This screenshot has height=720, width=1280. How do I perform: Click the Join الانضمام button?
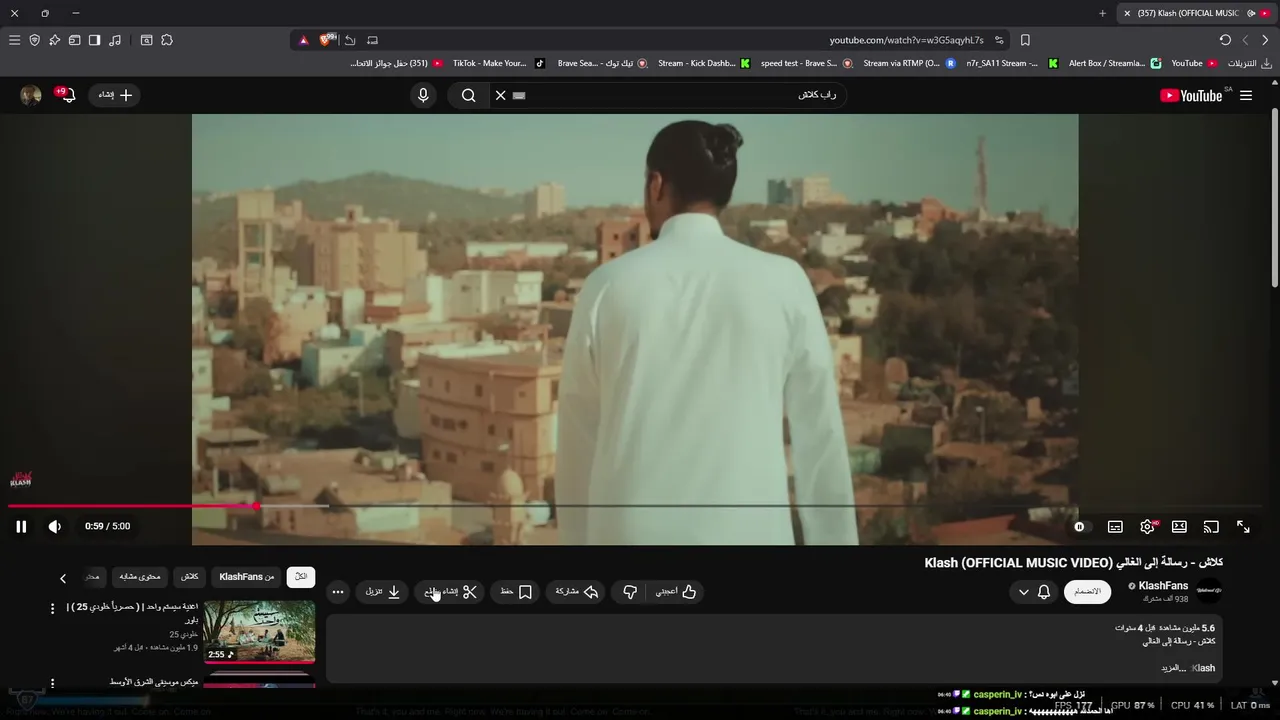click(x=1087, y=592)
